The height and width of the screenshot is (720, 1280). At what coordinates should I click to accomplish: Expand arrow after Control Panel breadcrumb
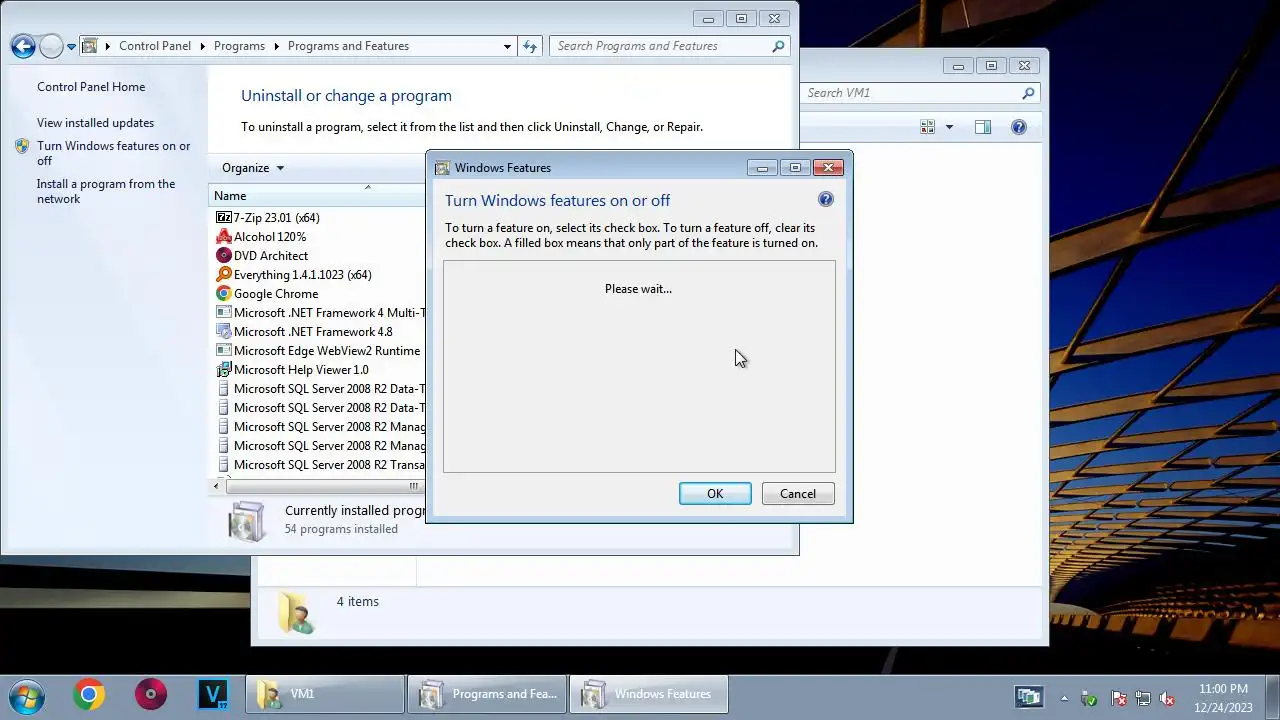pos(202,46)
